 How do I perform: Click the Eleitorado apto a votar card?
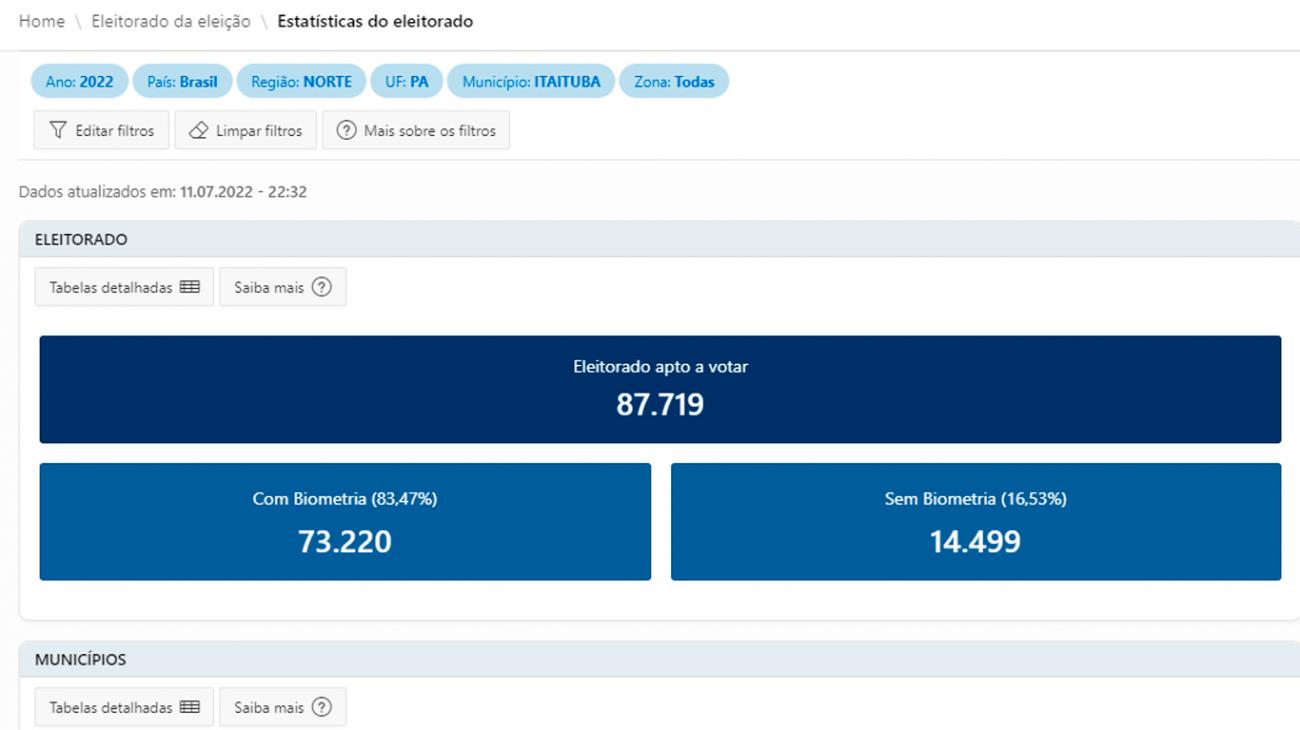coord(660,389)
